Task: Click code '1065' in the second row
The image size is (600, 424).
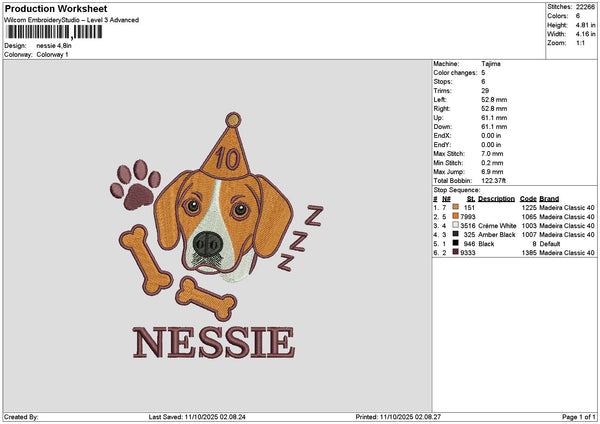Action: point(529,217)
